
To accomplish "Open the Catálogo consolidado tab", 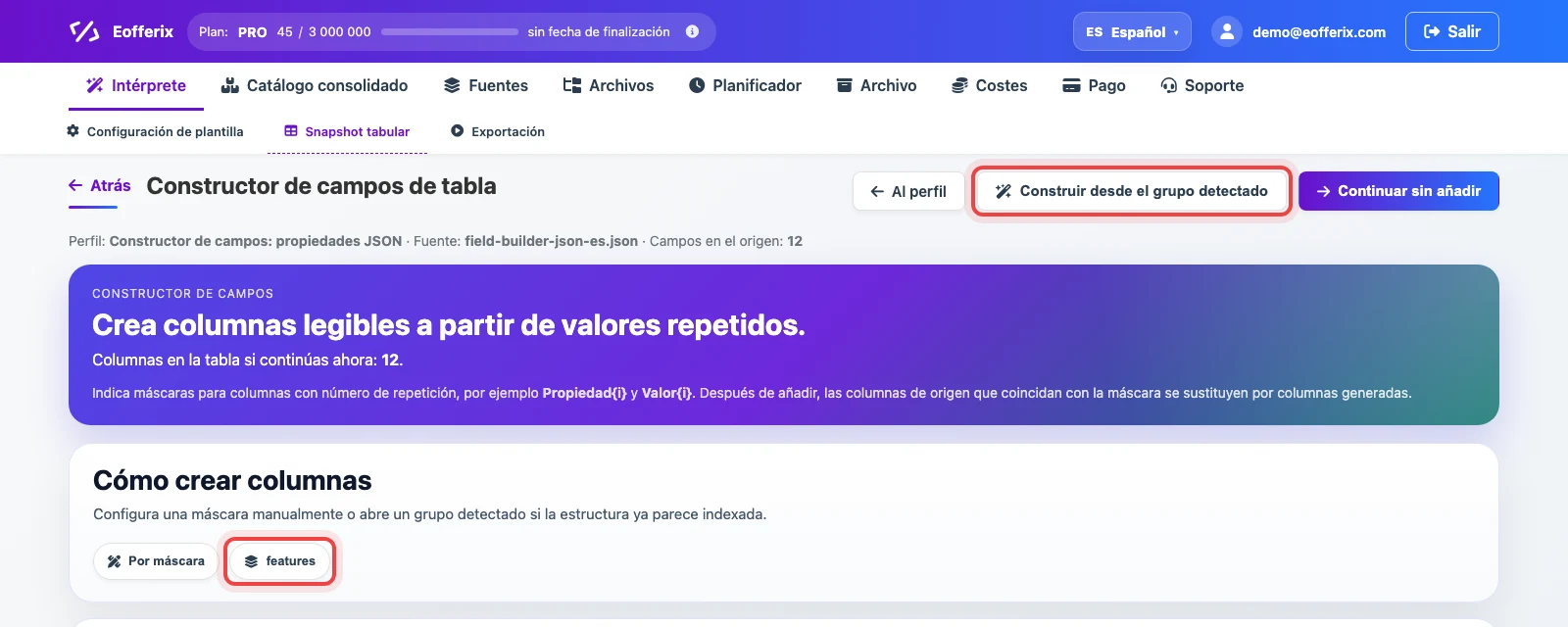I will [315, 85].
